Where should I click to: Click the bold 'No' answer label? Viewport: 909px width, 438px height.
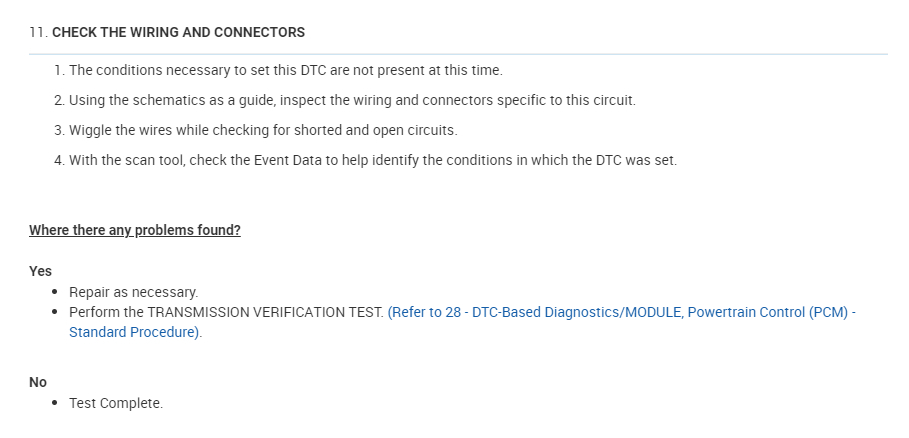(38, 382)
